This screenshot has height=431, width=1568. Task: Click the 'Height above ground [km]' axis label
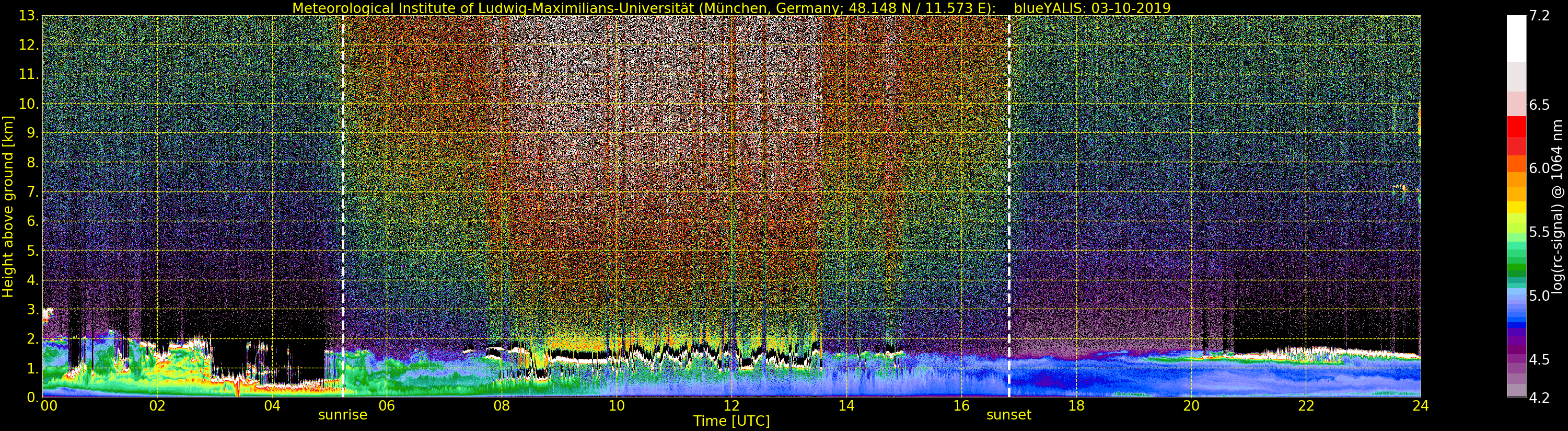[x=8, y=206]
